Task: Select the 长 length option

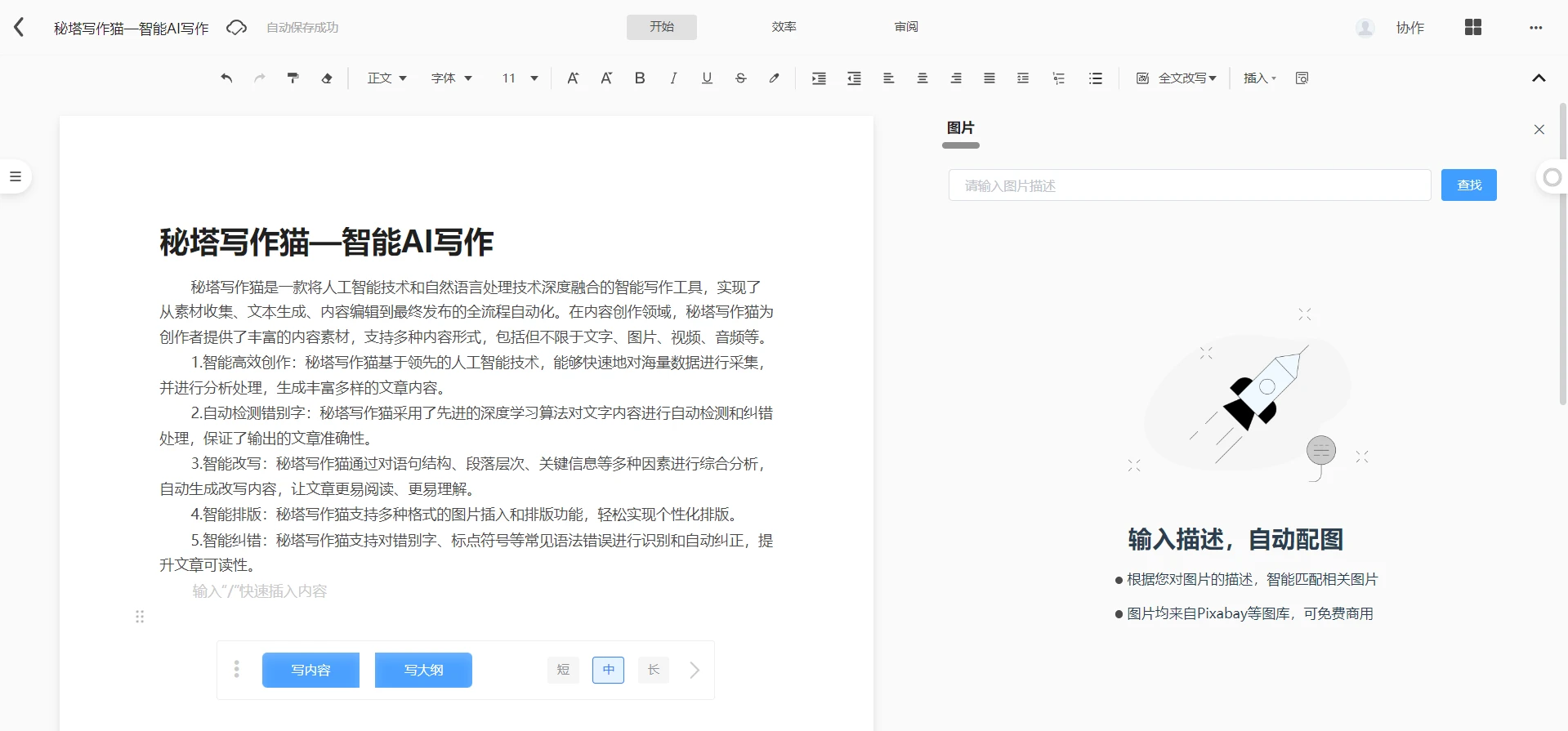Action: (654, 670)
